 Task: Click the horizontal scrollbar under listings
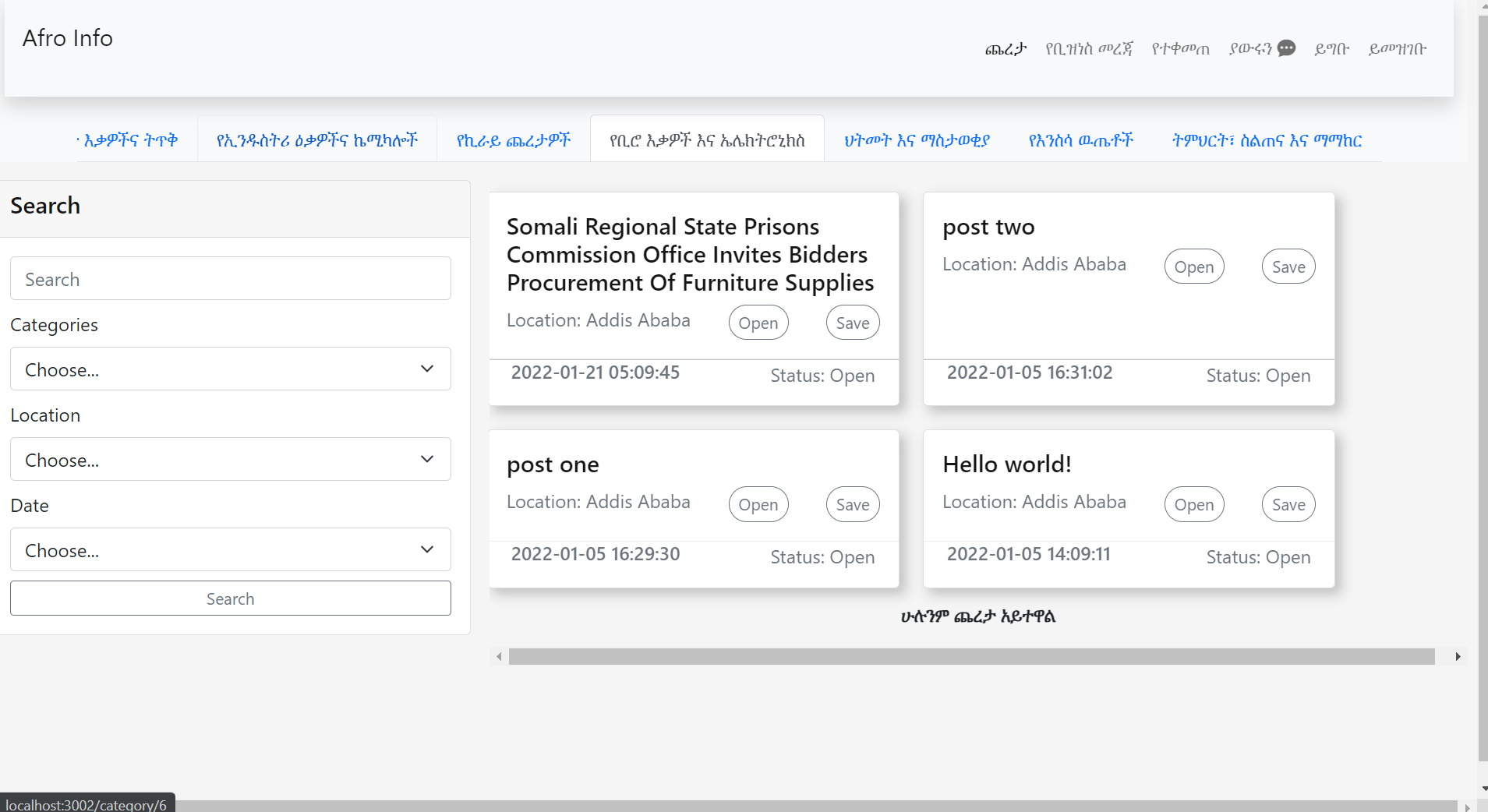coord(971,657)
